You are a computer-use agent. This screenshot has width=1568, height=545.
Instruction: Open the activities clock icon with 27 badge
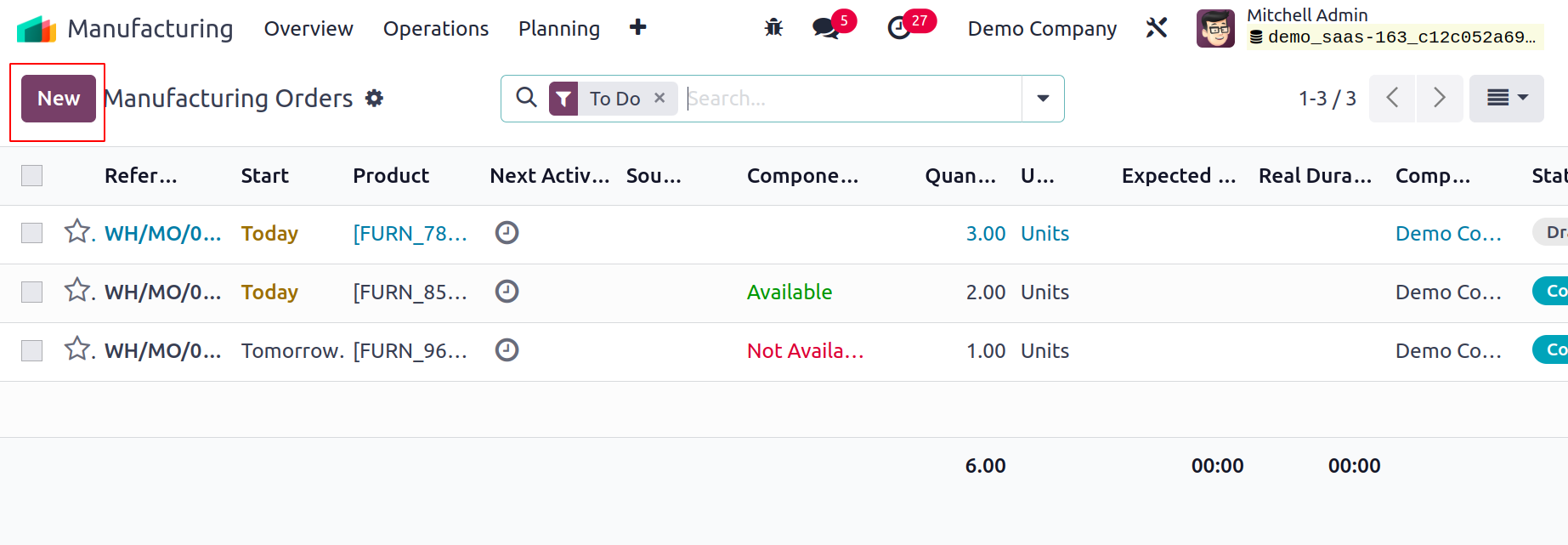[898, 28]
